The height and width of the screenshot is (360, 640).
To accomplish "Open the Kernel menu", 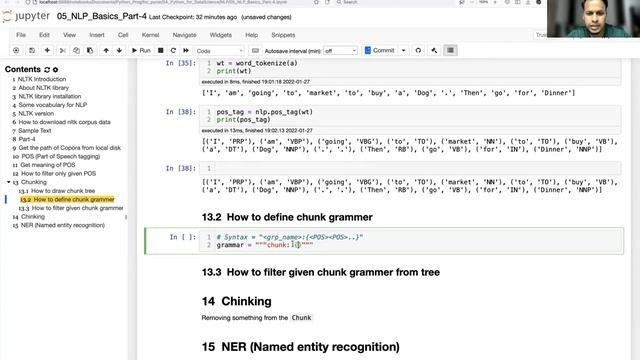I will pyautogui.click(x=150, y=35).
